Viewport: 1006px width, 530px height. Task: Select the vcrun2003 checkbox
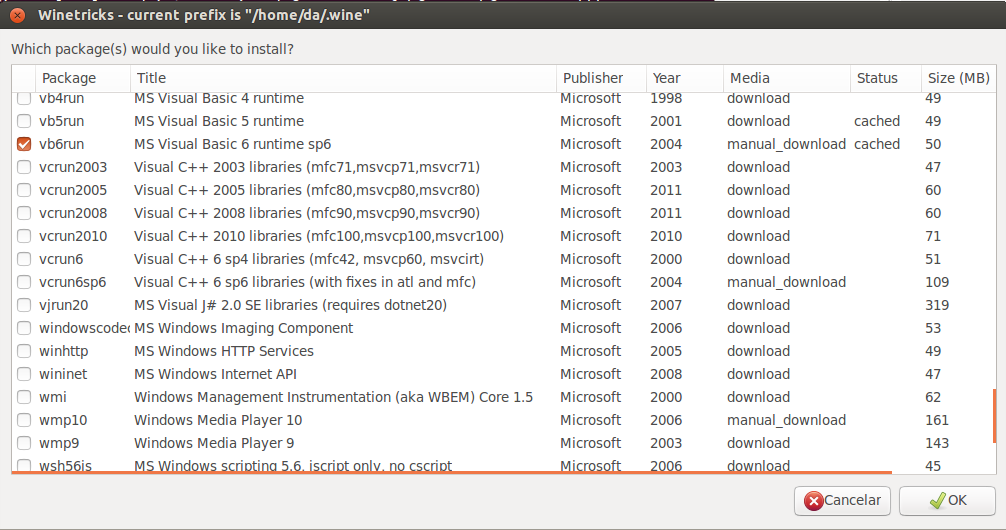[24, 167]
